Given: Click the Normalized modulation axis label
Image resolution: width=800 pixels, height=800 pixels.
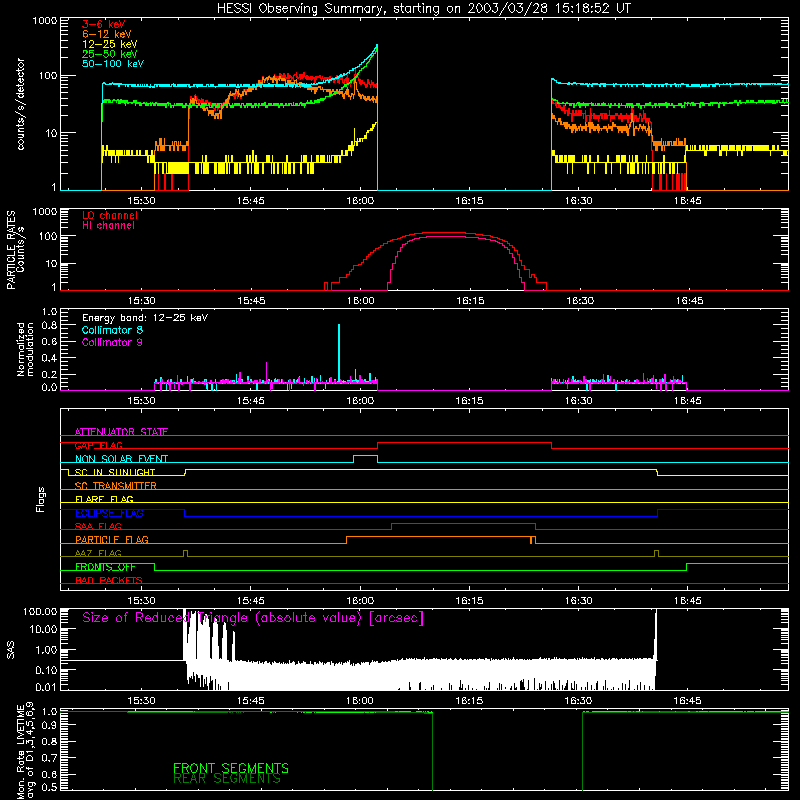Looking at the screenshot, I should (25, 349).
